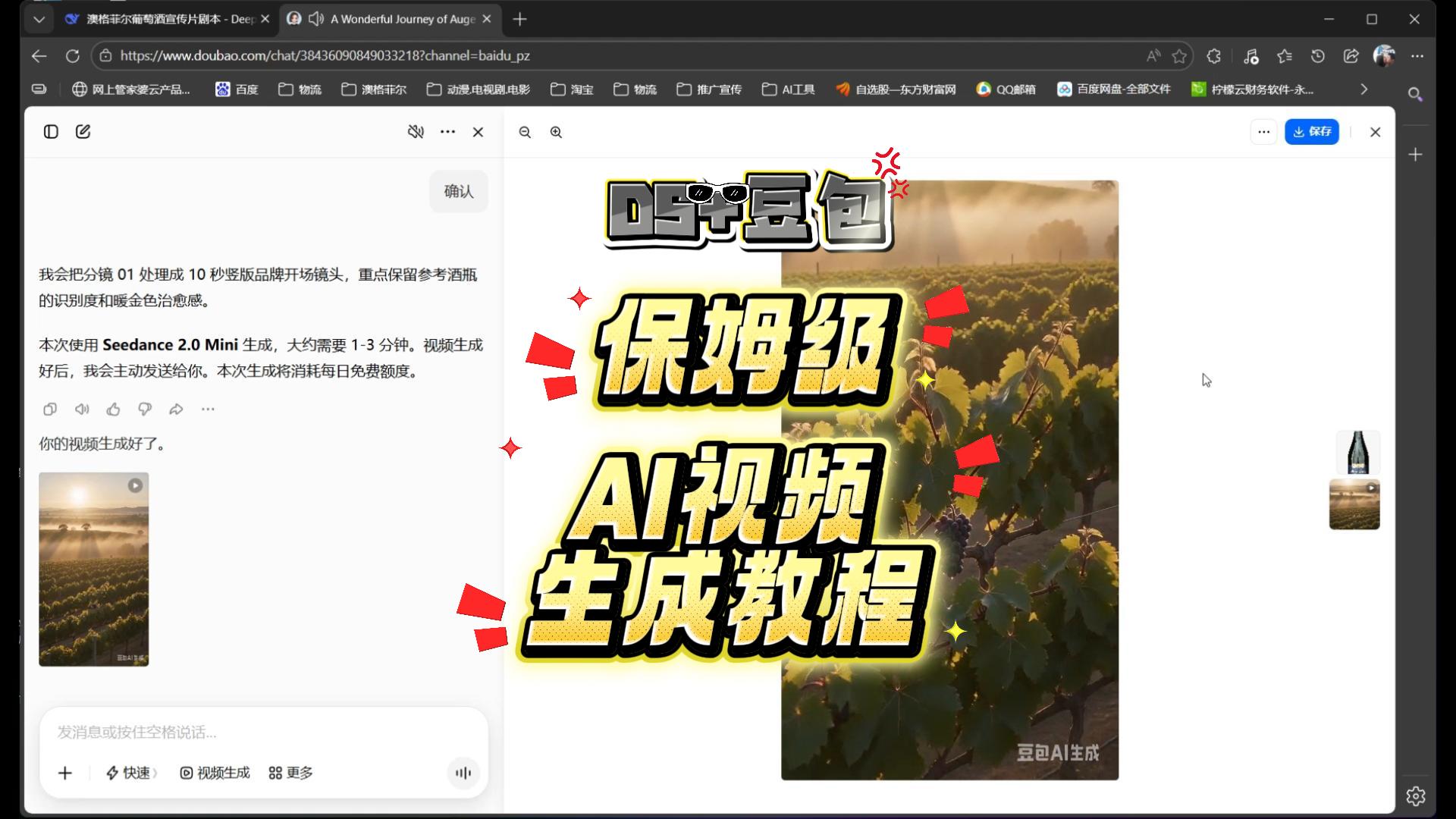
Task: Add this page to favorites star
Action: [1179, 55]
